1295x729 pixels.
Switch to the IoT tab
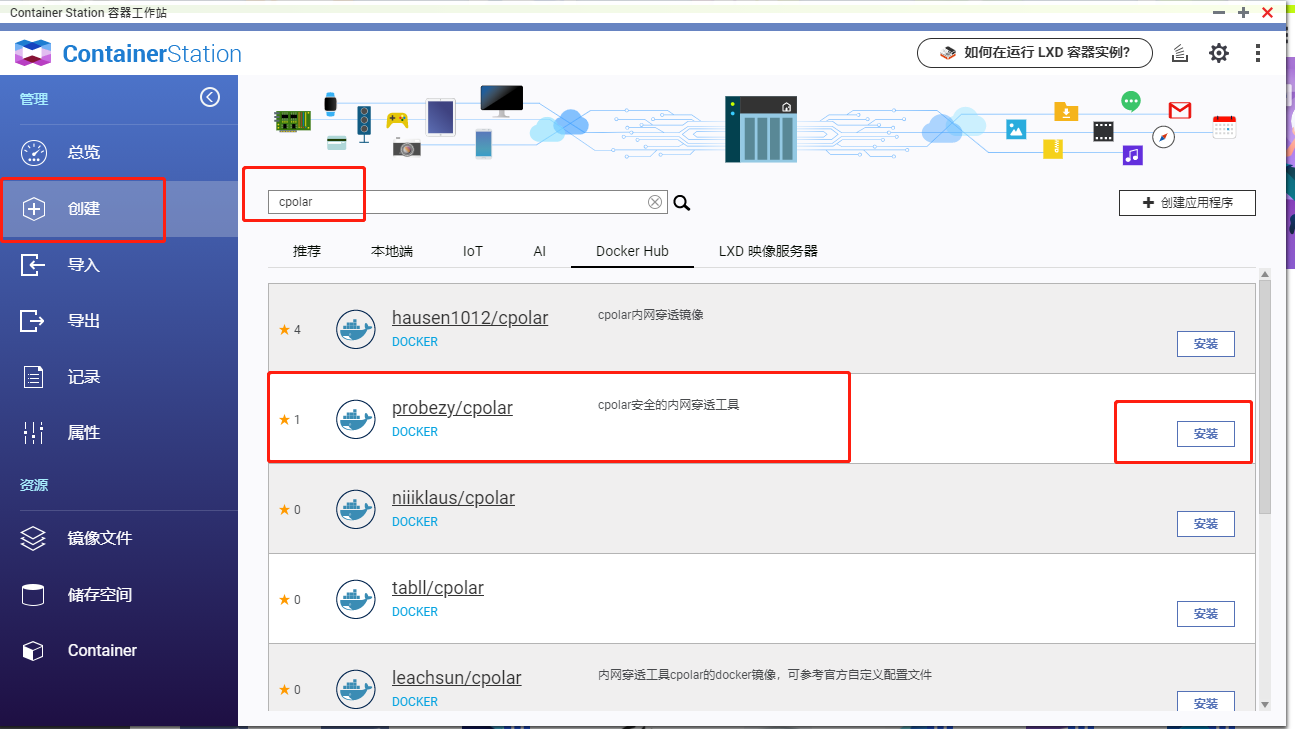coord(473,251)
